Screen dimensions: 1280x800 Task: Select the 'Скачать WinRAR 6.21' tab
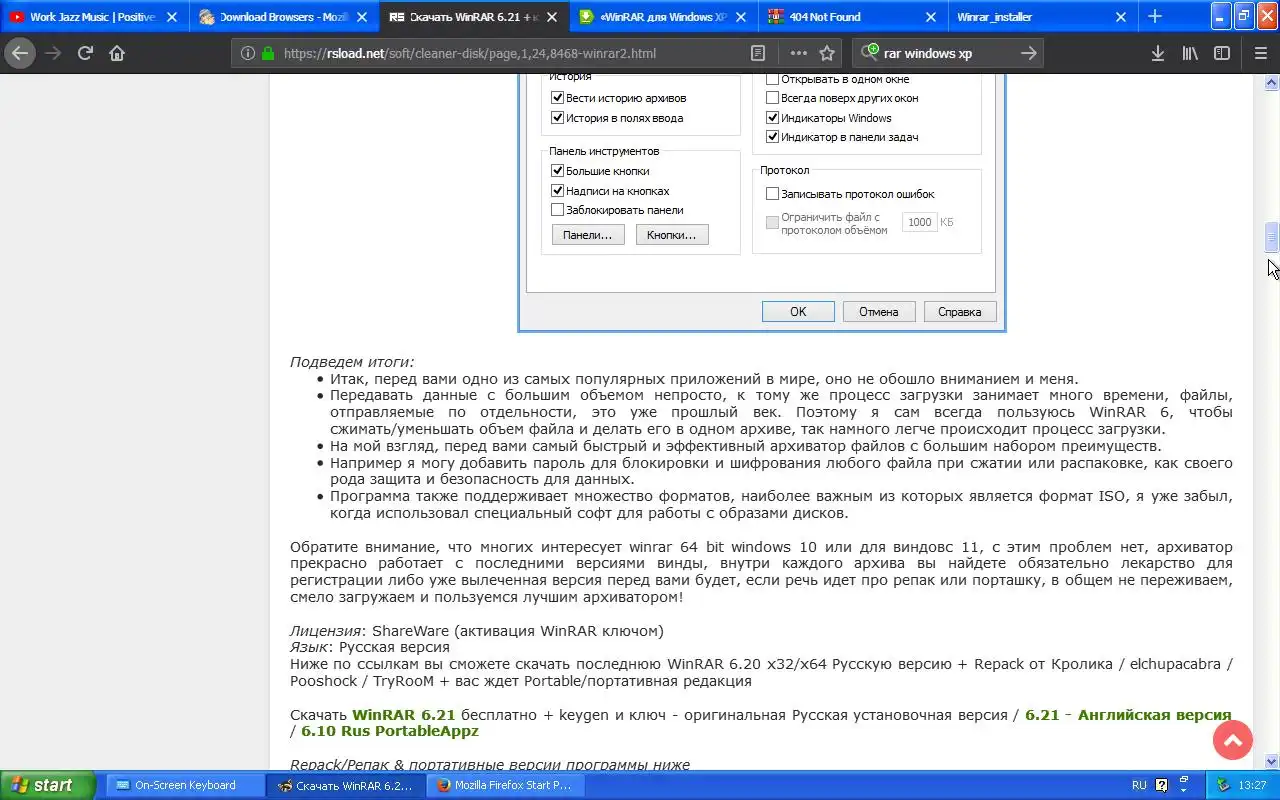474,17
